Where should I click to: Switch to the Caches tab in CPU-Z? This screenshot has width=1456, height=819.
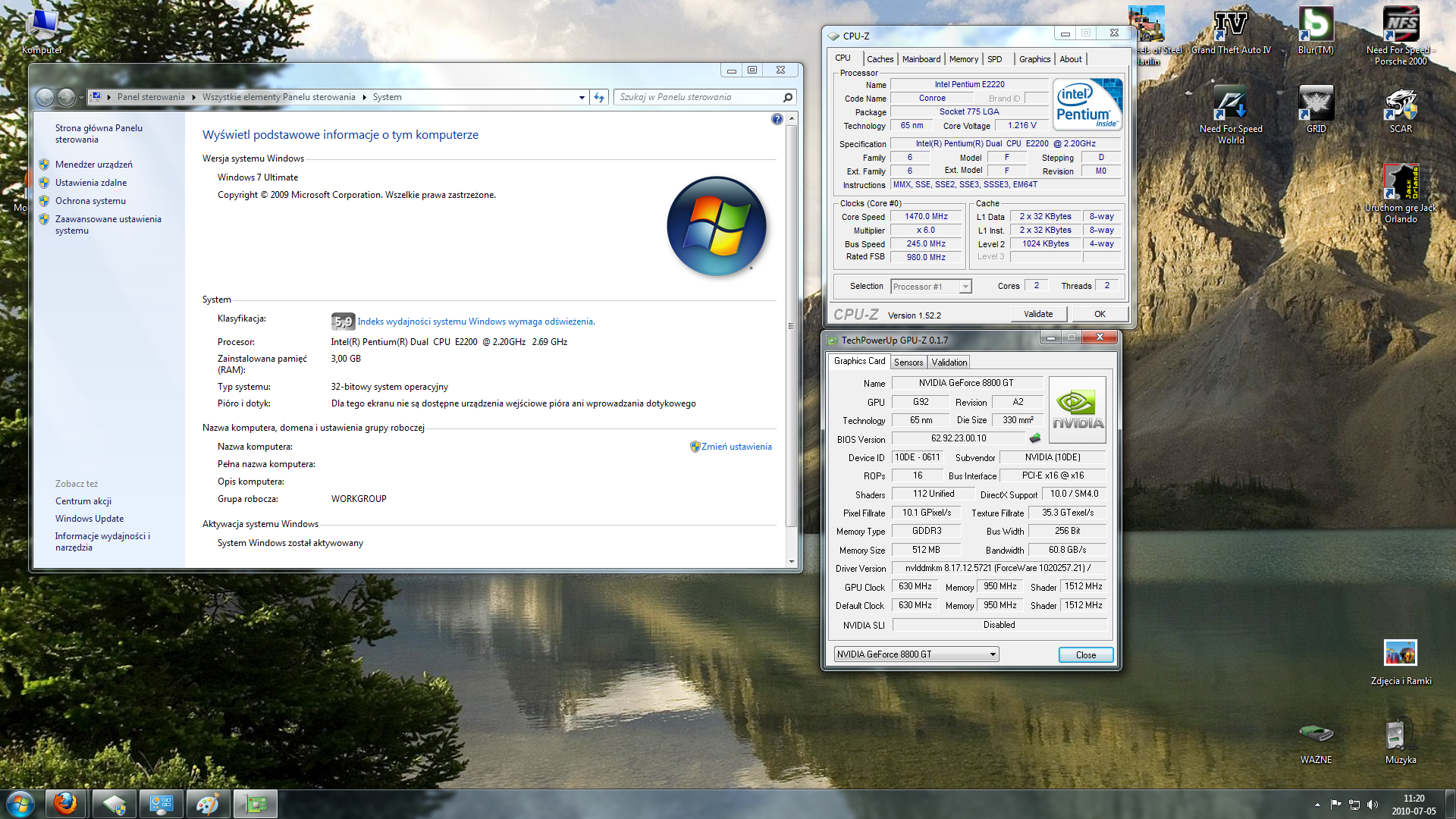pyautogui.click(x=880, y=59)
